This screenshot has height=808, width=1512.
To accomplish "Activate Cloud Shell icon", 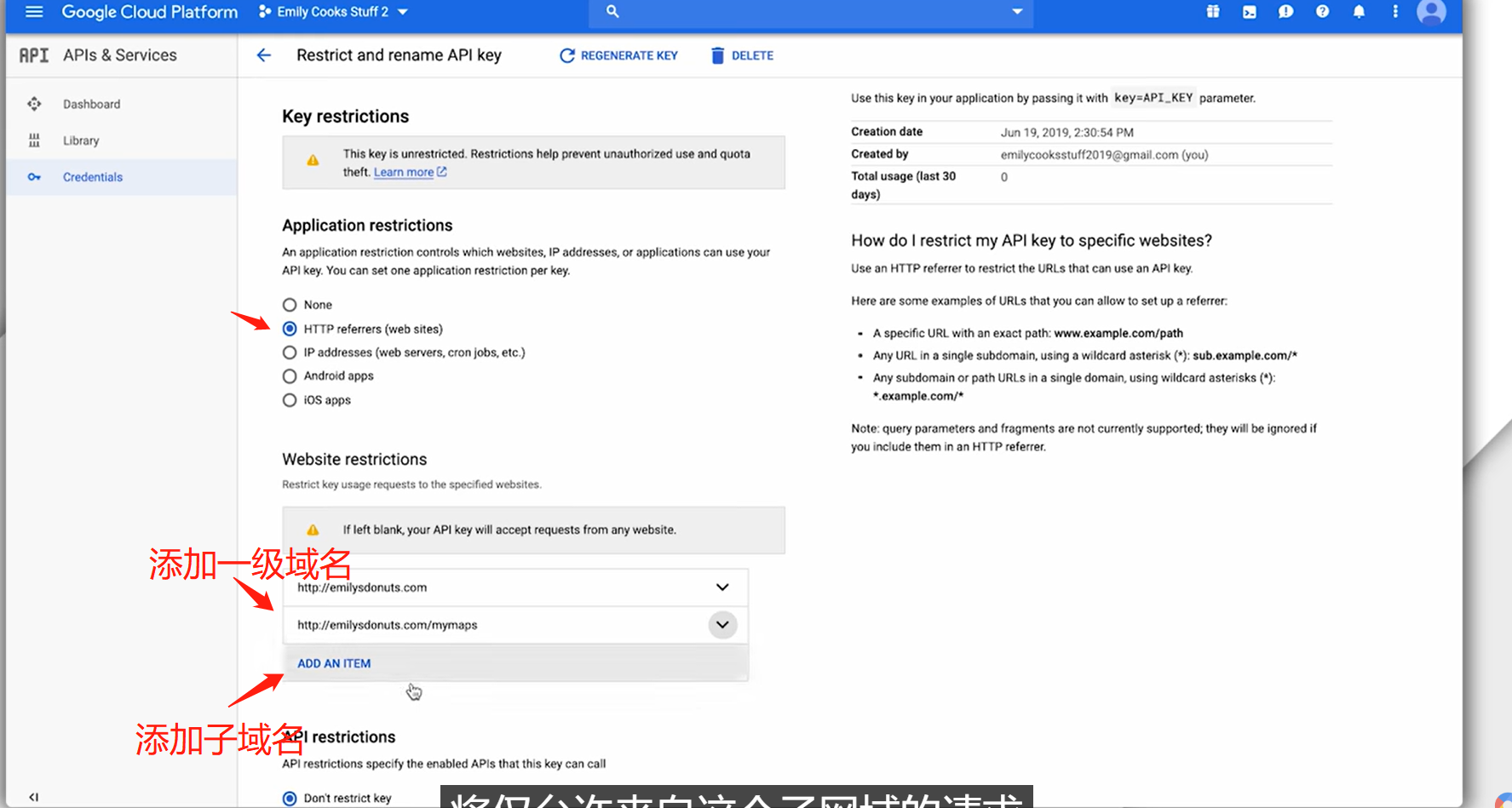I will [x=1250, y=12].
